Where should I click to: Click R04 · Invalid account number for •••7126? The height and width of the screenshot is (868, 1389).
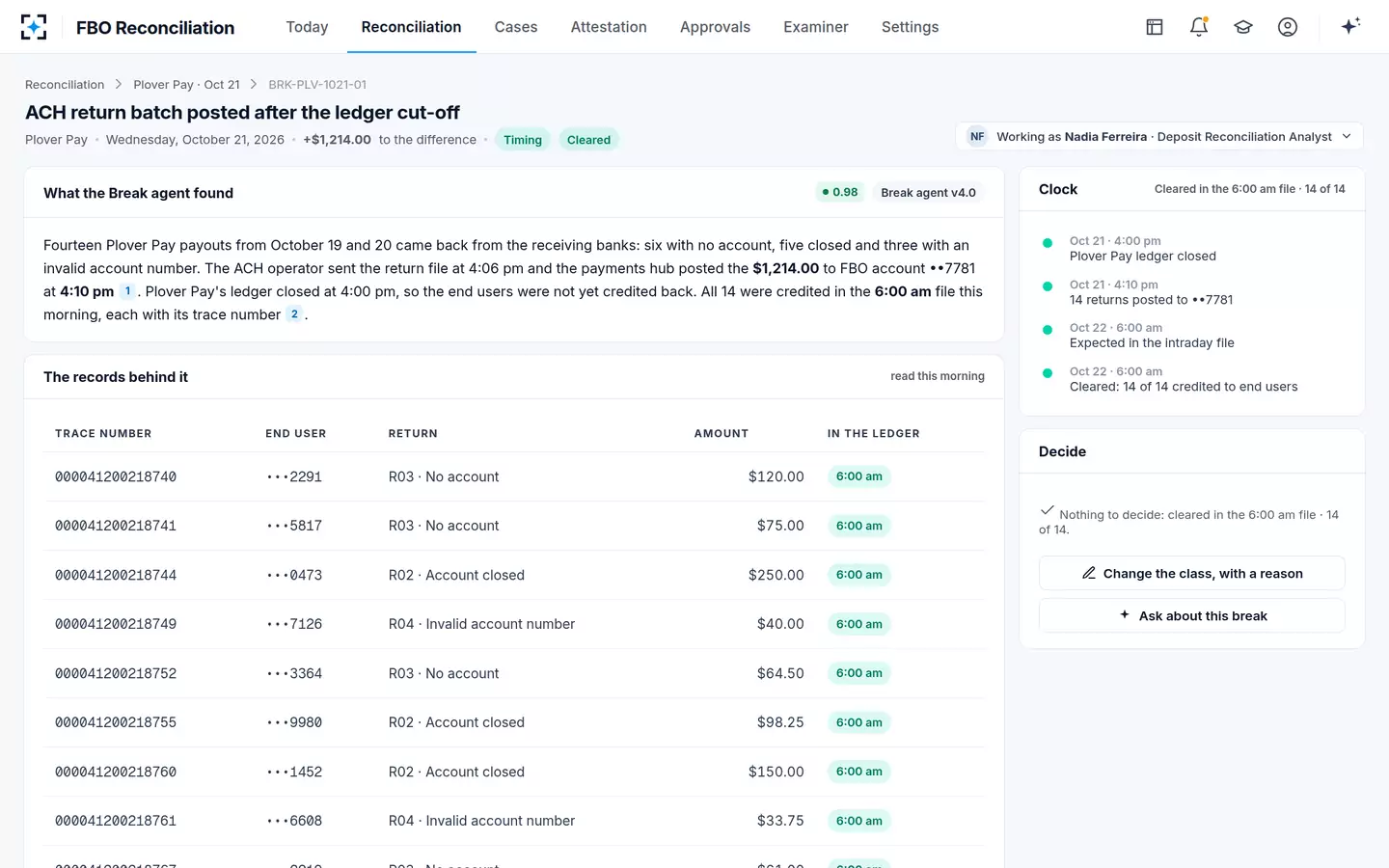point(481,624)
